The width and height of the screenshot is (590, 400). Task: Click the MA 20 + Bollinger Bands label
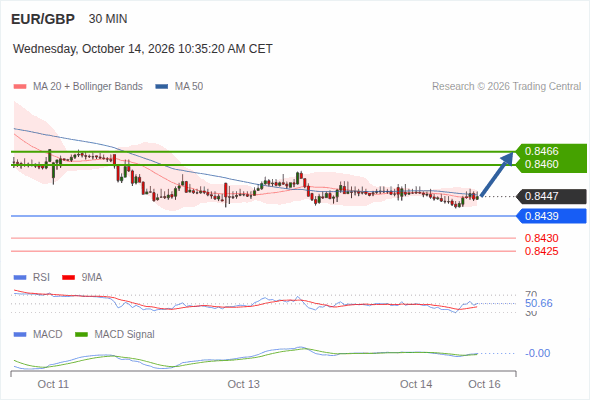(88, 87)
